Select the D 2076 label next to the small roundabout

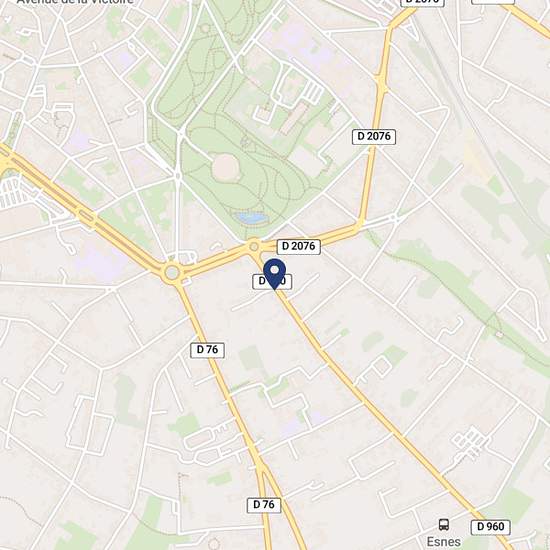click(299, 246)
